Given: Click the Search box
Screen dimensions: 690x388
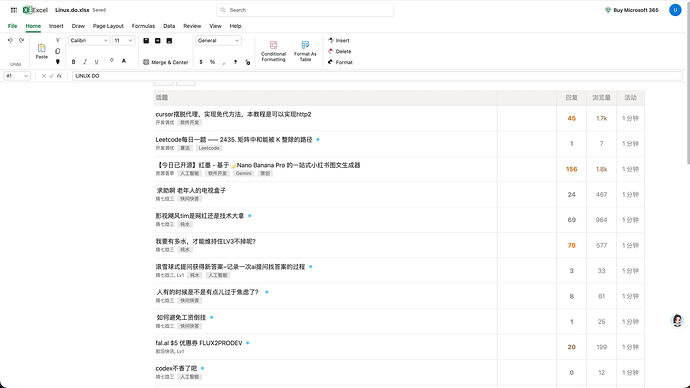Looking at the screenshot, I should [305, 10].
